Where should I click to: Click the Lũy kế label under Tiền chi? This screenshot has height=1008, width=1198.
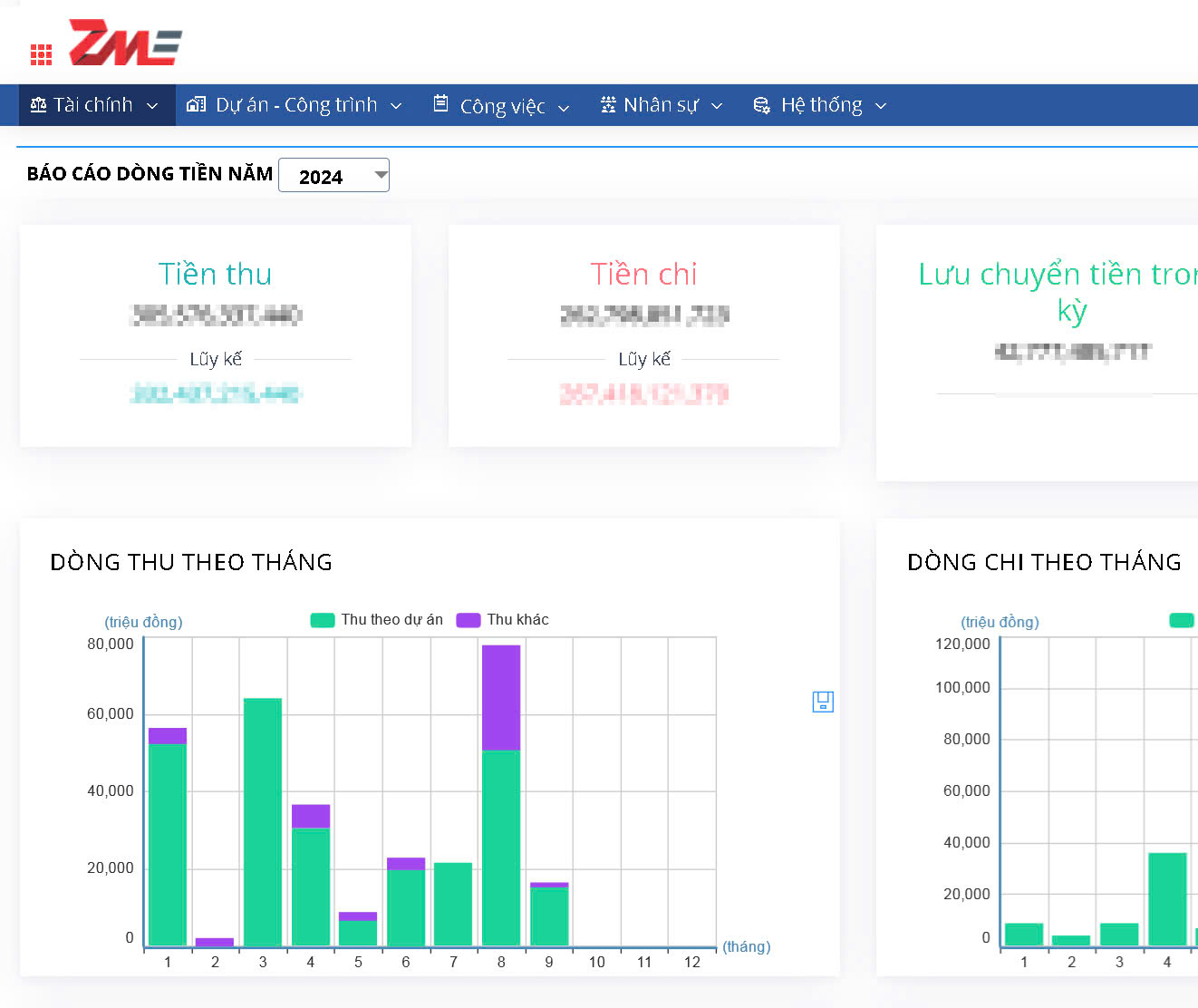(x=644, y=359)
